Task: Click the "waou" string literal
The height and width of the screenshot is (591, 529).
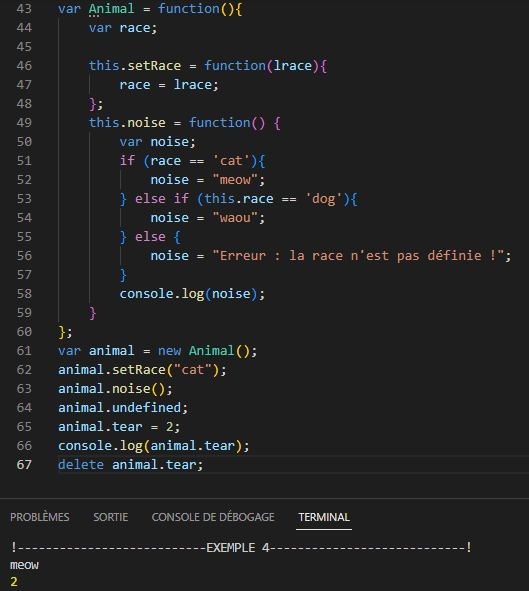Action: [235, 218]
